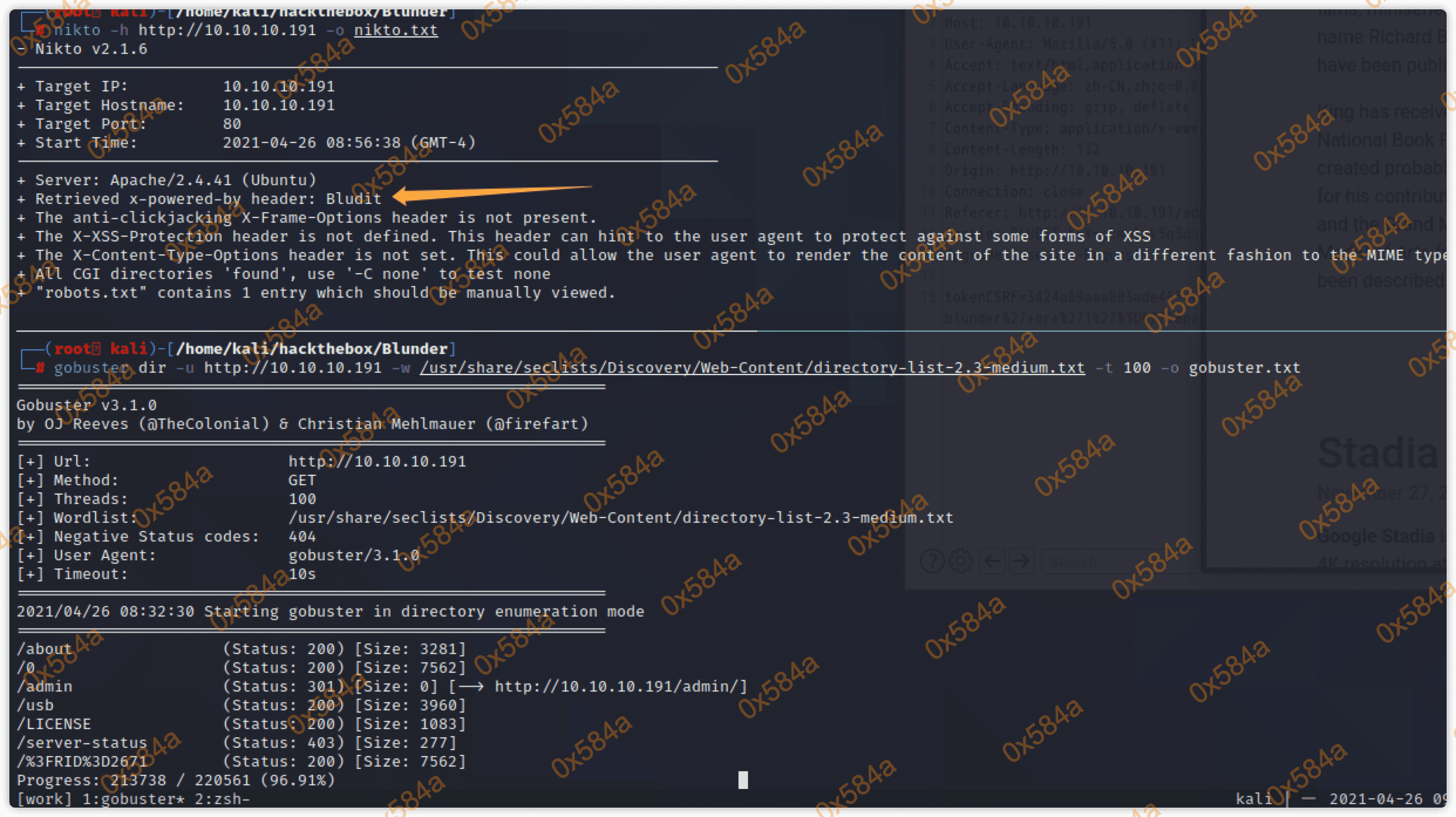Click the URL in the nikto command
The image size is (1456, 817).
coord(227,30)
